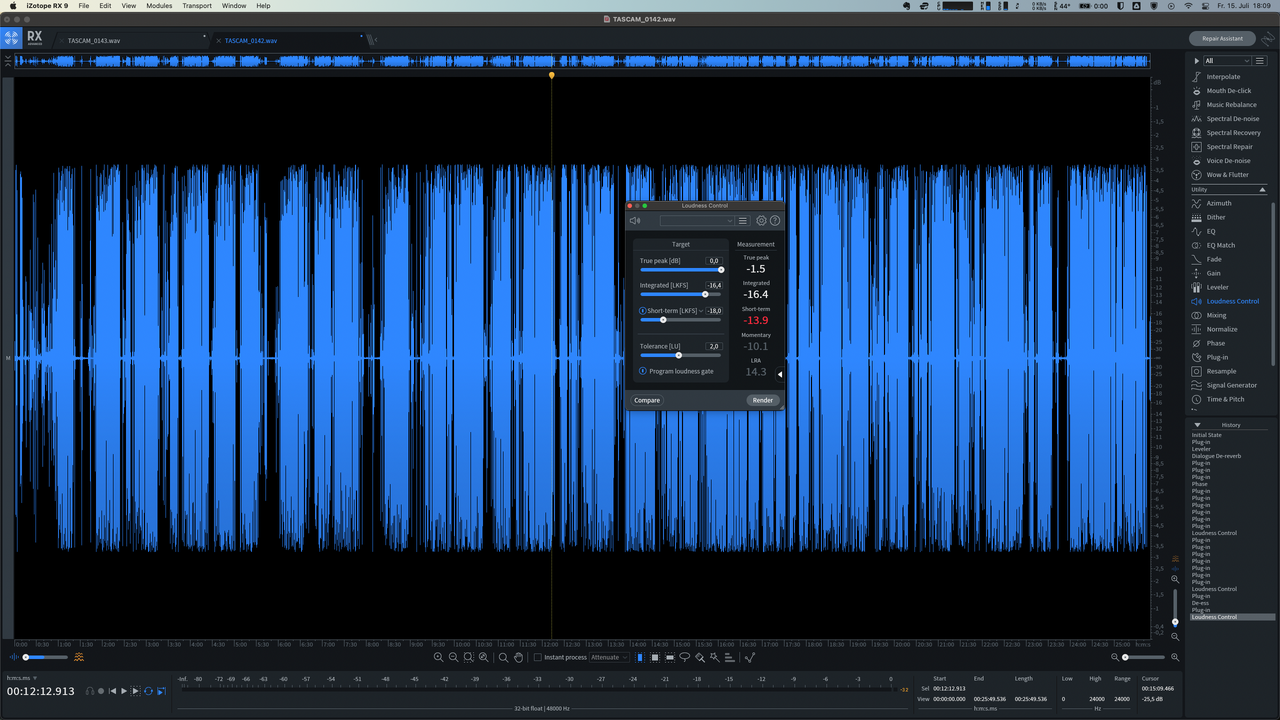This screenshot has height=720, width=1280.
Task: Open the Leveler utility
Action: 1217,287
